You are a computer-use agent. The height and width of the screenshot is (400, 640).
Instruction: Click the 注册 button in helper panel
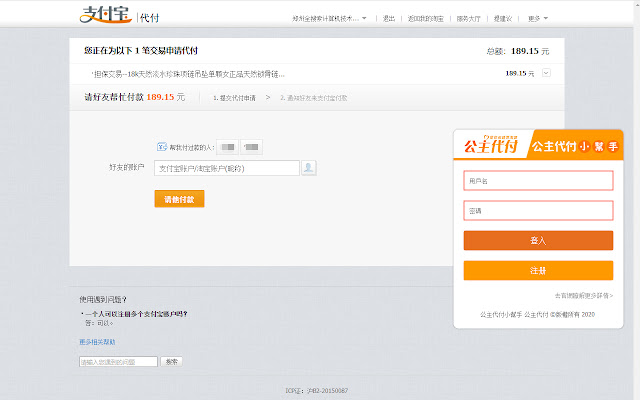pos(538,270)
